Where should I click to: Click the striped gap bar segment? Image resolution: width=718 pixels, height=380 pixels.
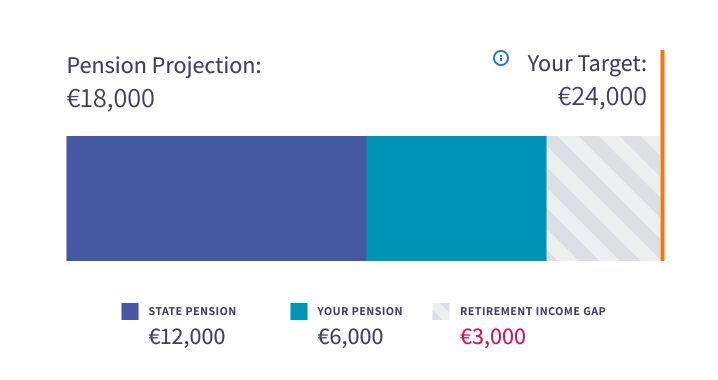[x=604, y=198]
